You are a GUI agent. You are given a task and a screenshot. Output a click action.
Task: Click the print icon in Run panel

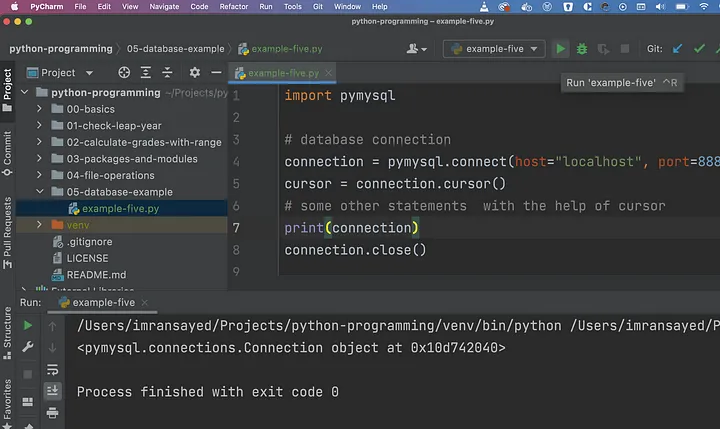52,412
